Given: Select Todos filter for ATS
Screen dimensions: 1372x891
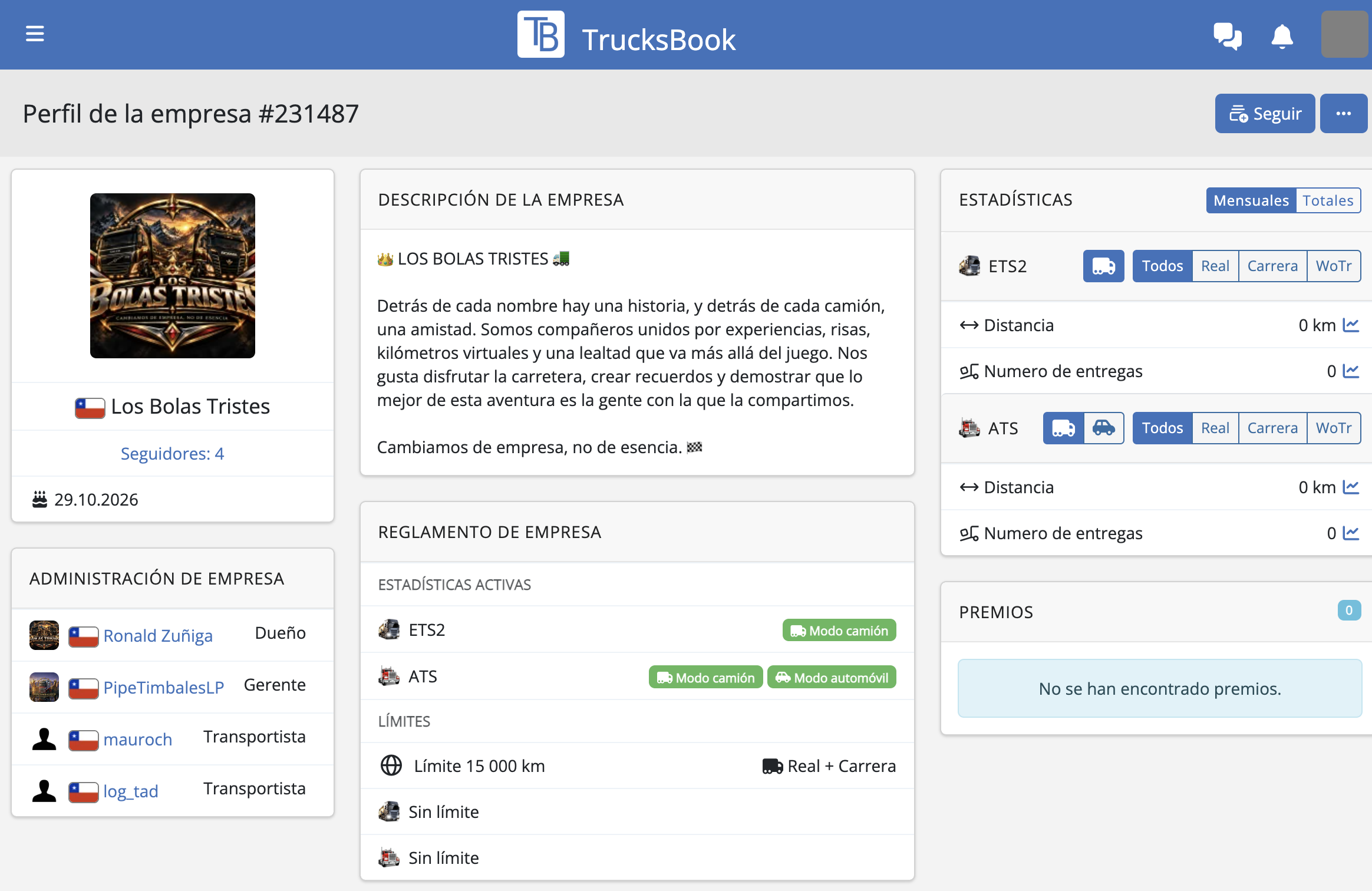Looking at the screenshot, I should click(1162, 428).
